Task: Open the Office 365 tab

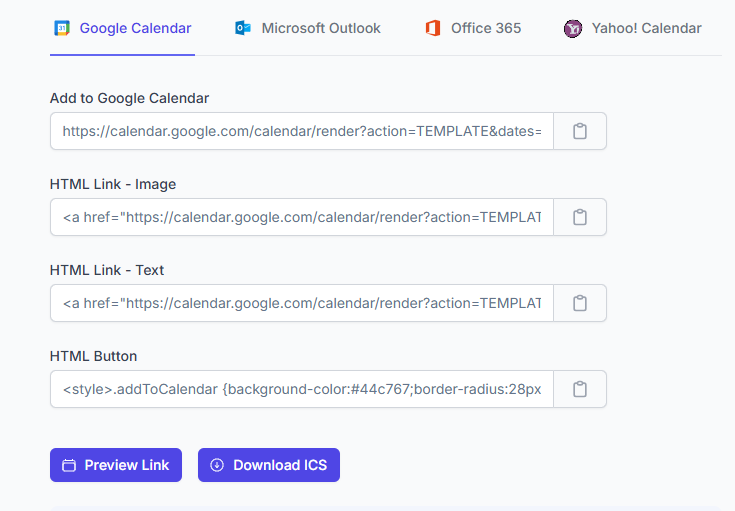Action: point(485,28)
